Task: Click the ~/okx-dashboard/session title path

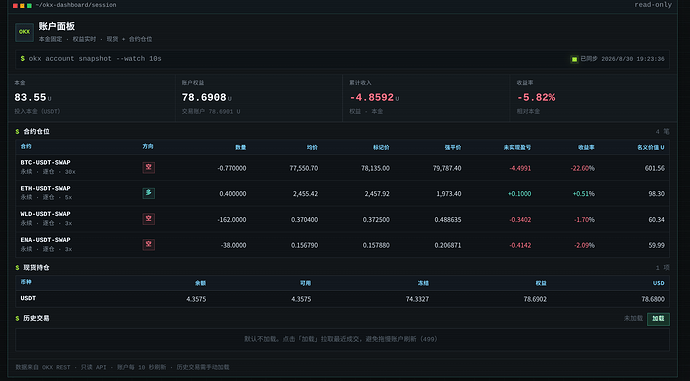Action: point(76,5)
